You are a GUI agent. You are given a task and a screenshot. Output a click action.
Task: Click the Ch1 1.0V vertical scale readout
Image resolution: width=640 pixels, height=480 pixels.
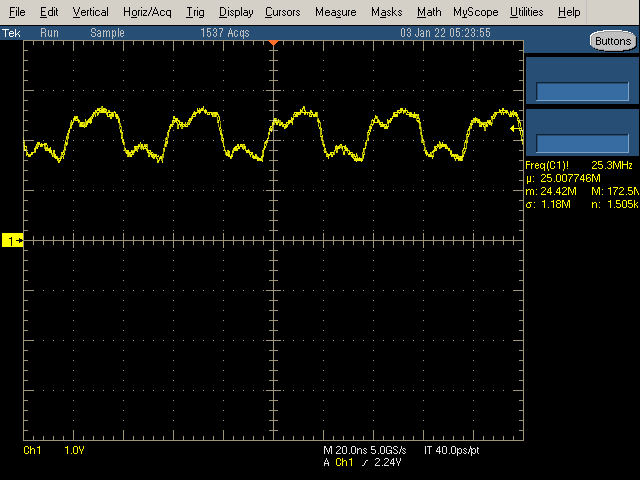(46, 451)
